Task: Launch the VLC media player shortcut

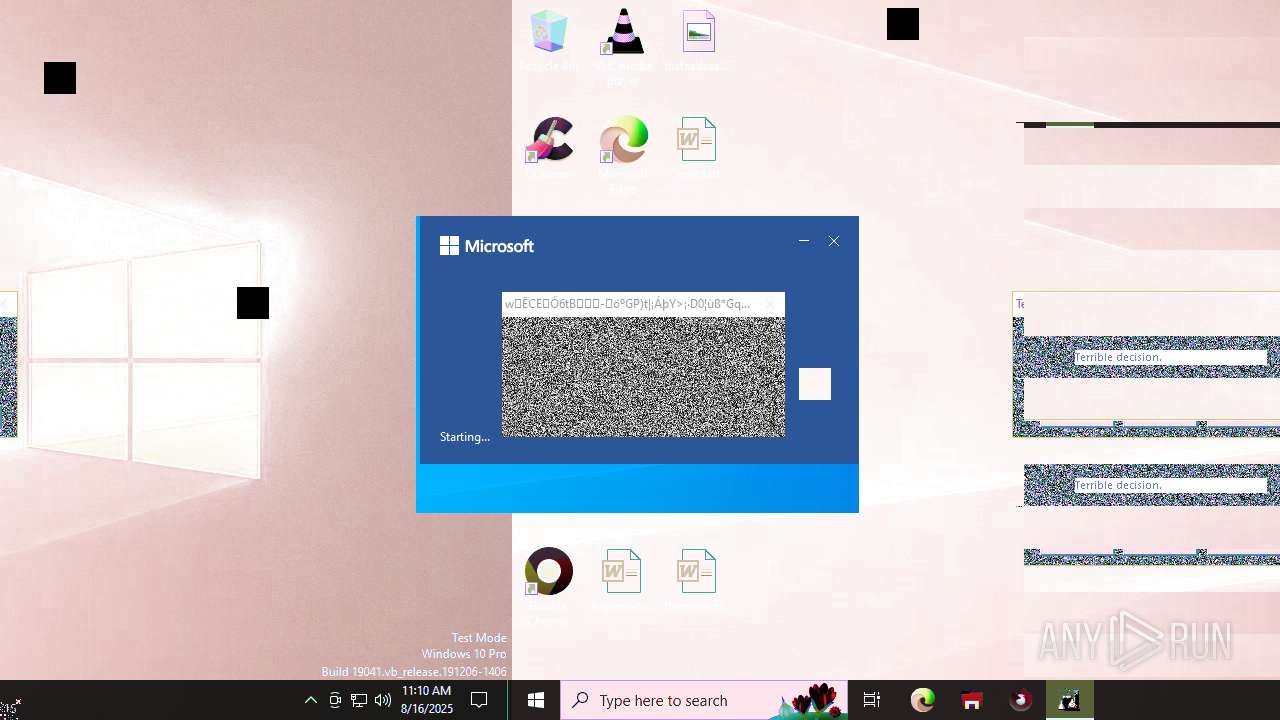Action: [623, 45]
